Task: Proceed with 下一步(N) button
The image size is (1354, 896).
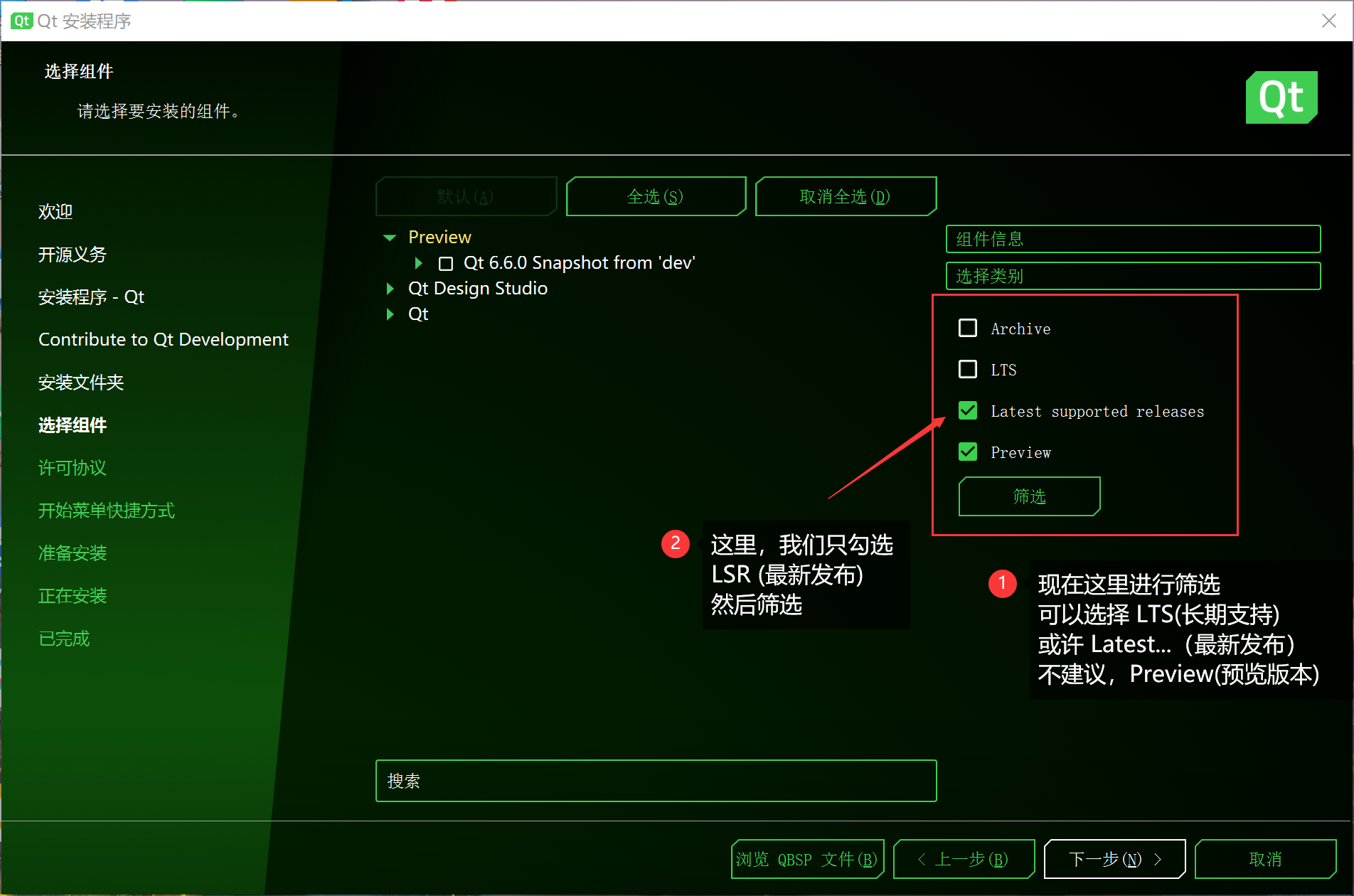Action: click(x=1114, y=859)
